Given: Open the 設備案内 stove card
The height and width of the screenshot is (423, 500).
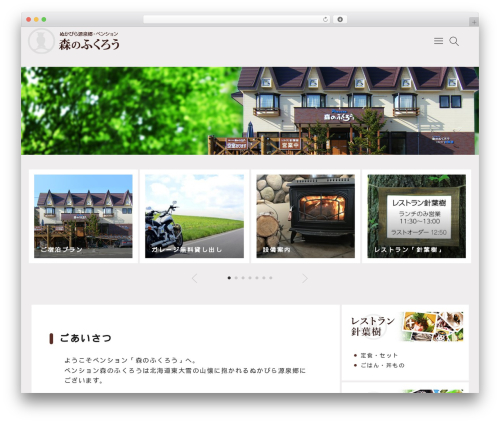Looking at the screenshot, I should coord(305,216).
